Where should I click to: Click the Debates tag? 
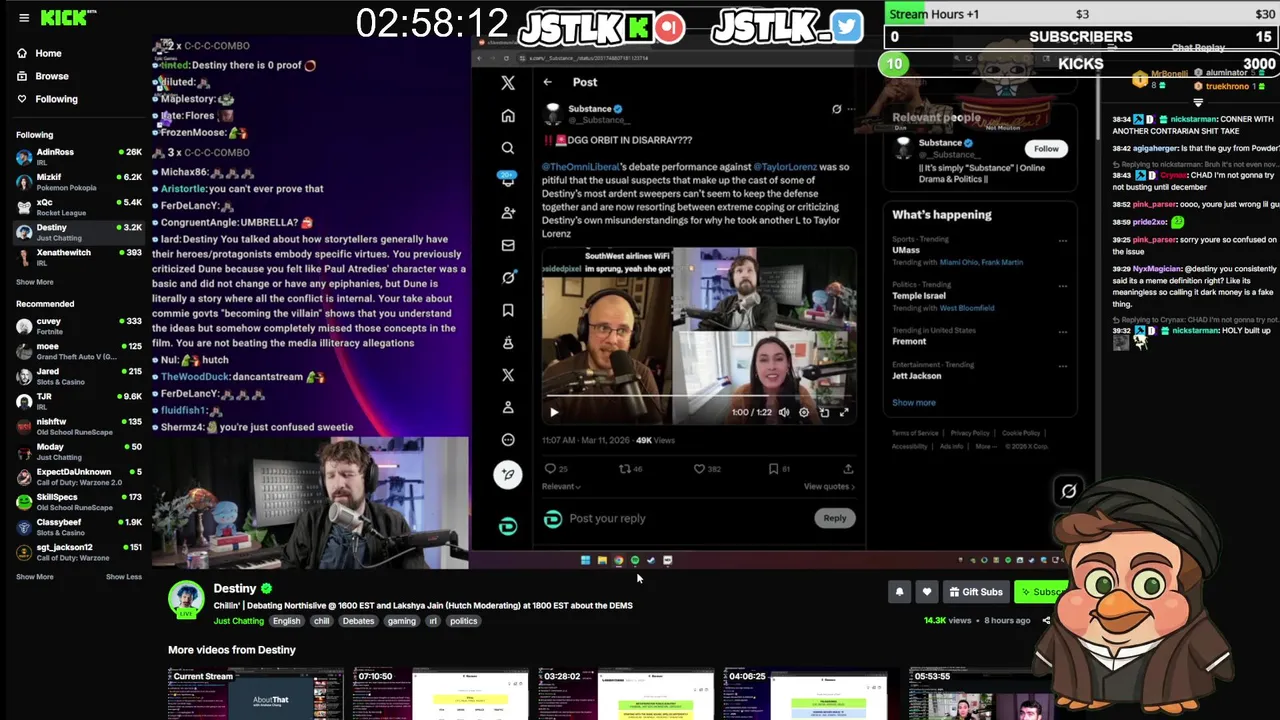(358, 621)
